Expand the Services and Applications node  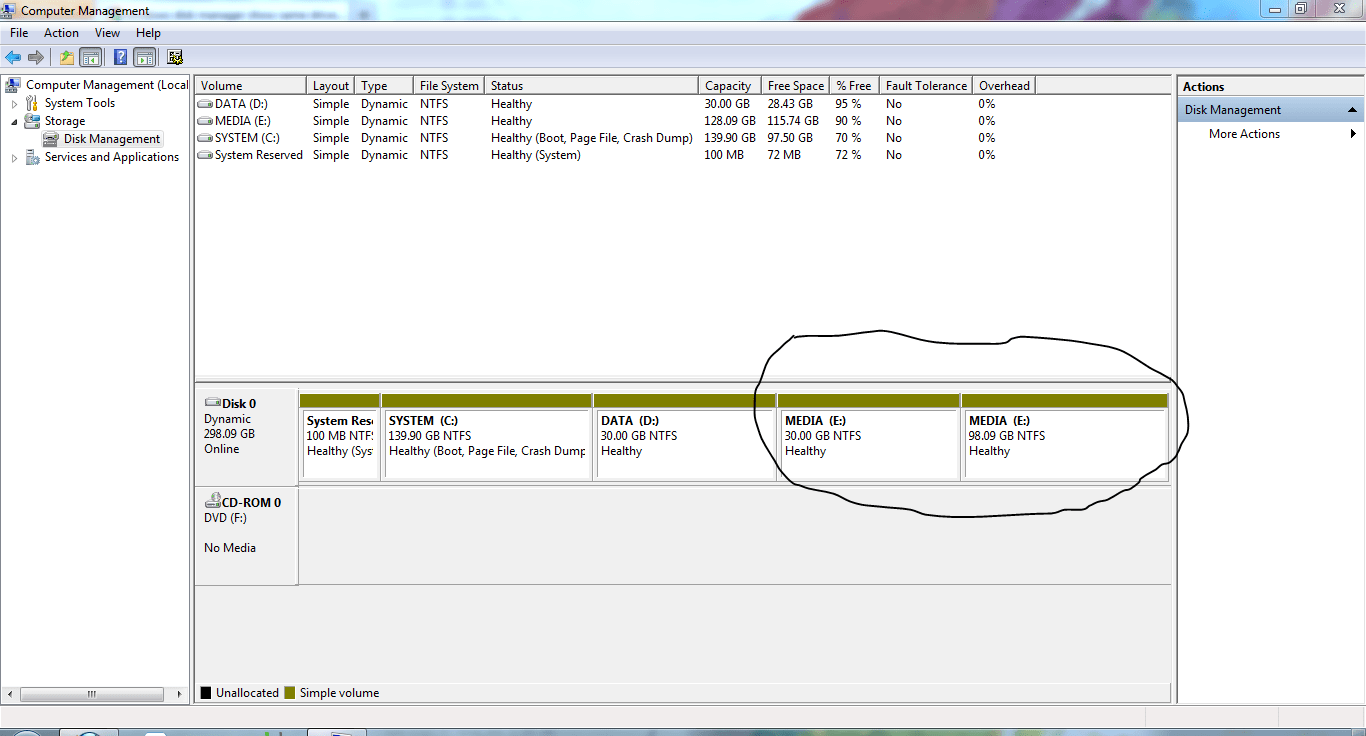click(x=14, y=157)
